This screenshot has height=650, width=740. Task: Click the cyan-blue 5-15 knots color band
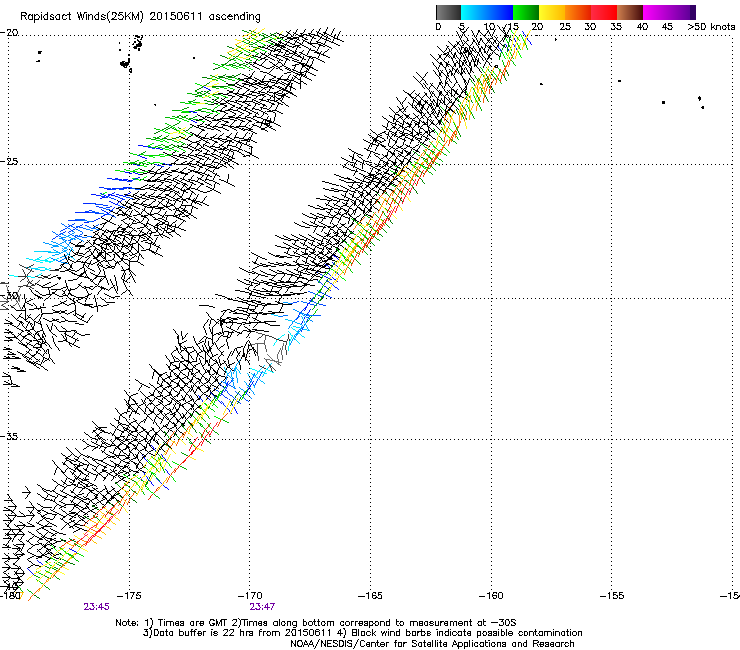point(487,12)
